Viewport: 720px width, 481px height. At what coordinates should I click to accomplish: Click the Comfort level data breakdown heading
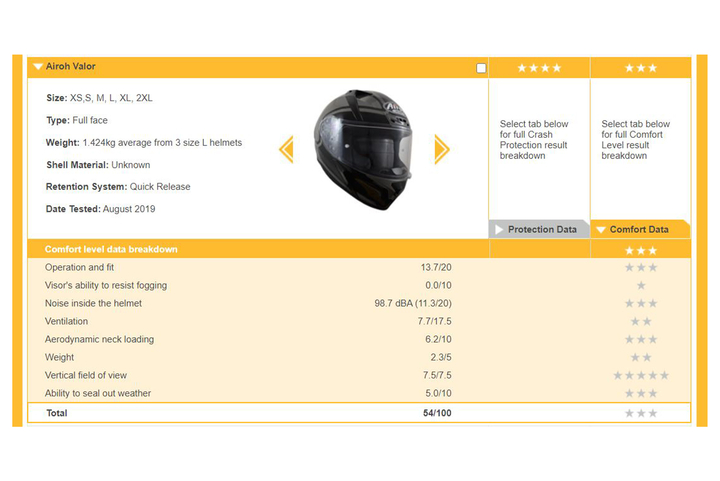point(111,249)
